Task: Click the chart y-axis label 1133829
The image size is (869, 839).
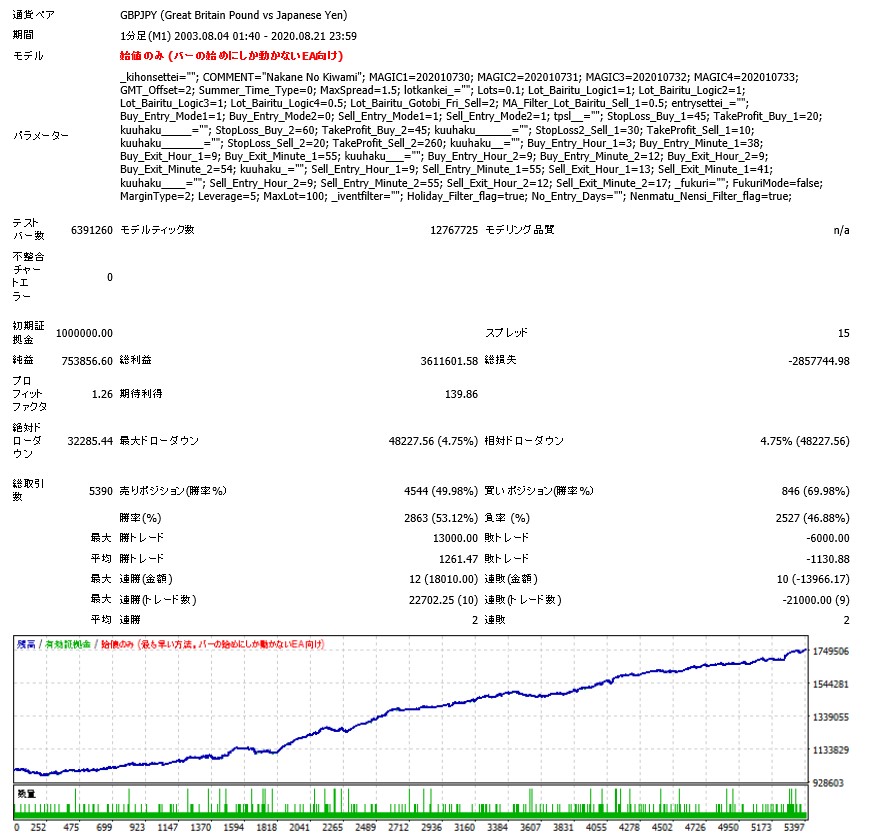Action: pos(830,750)
